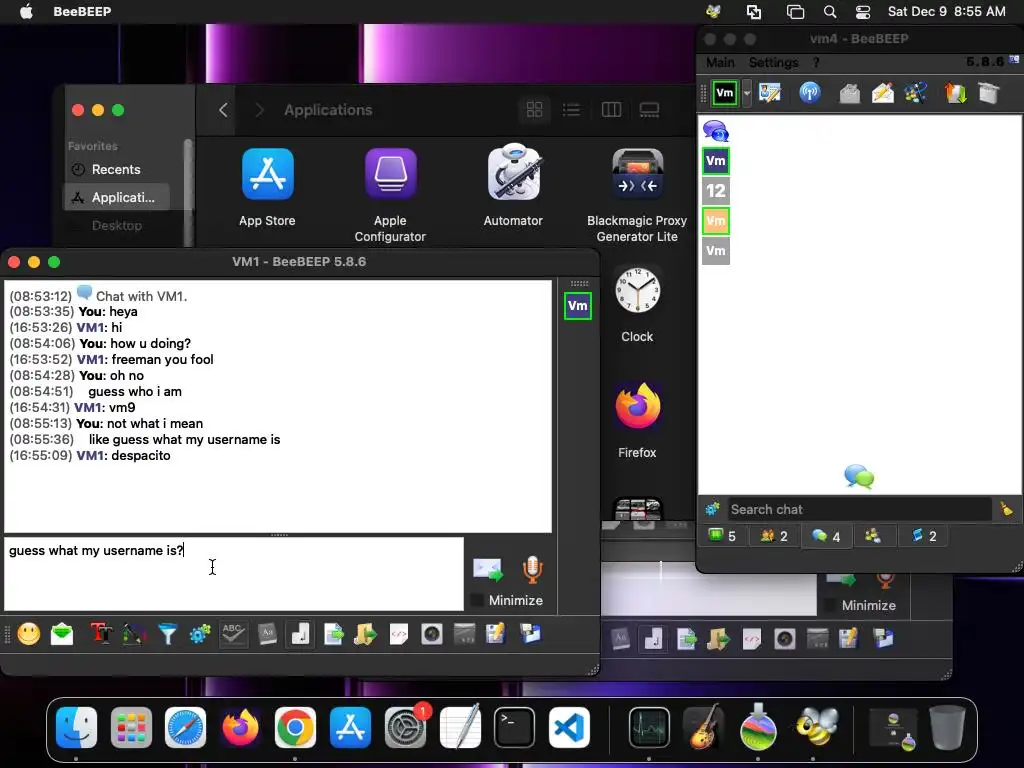The height and width of the screenshot is (768, 1024).
Task: Click the camera screenshot icon in VM1 chat
Action: click(432, 634)
